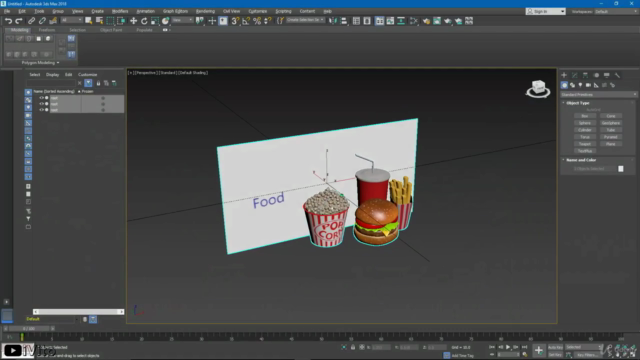Click the Cylinder primitive button
The image size is (640, 360).
pyautogui.click(x=584, y=130)
